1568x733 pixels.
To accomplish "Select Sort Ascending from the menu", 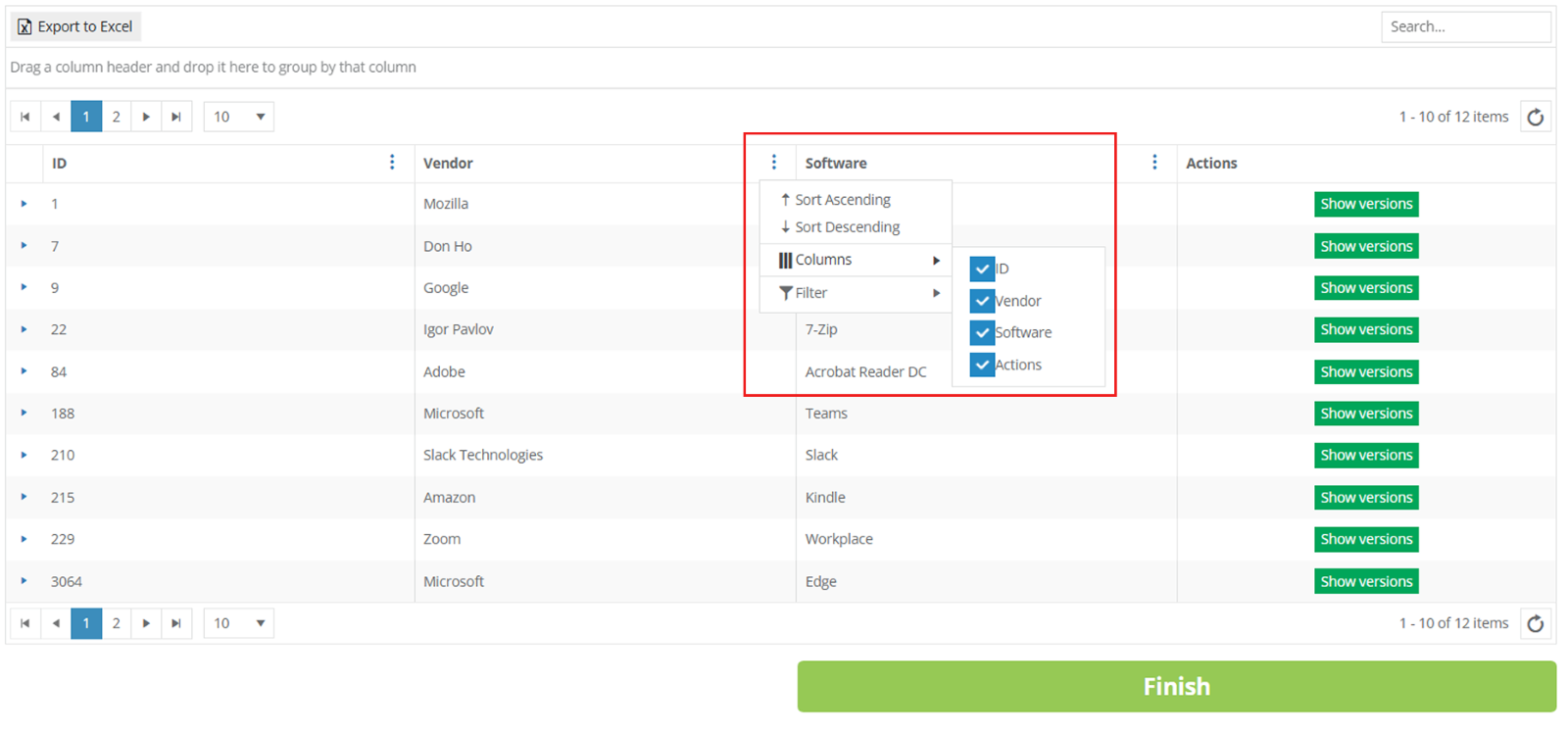I will [x=843, y=200].
